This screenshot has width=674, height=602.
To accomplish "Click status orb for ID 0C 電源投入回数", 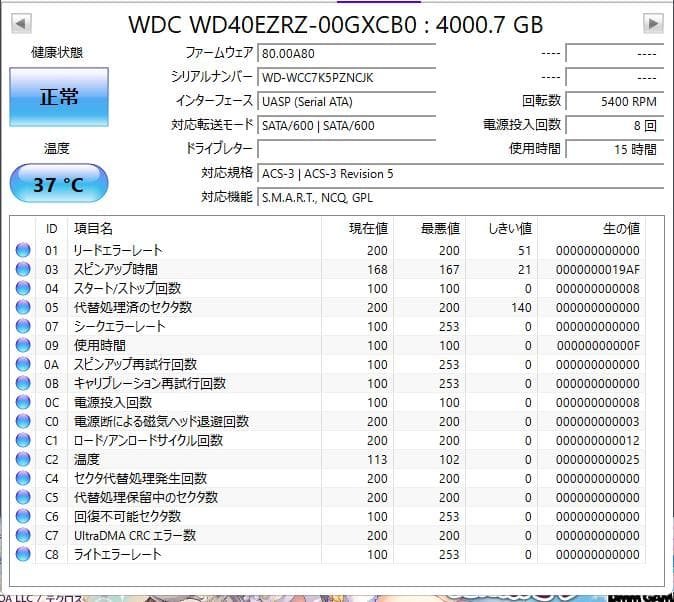I will coord(23,402).
